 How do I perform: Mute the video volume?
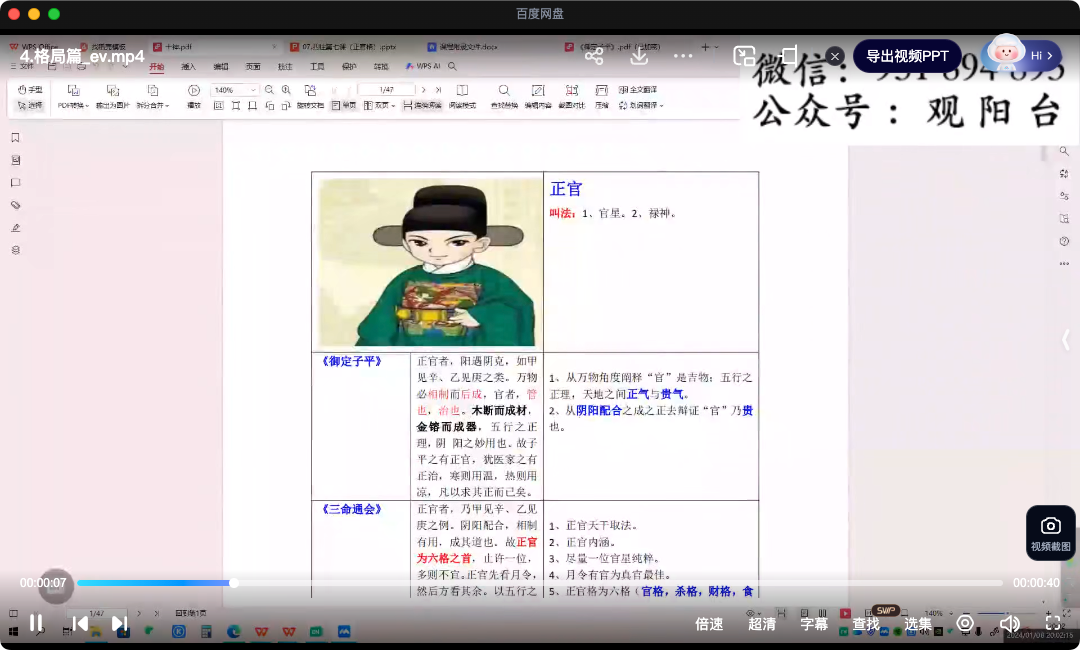tap(1009, 623)
